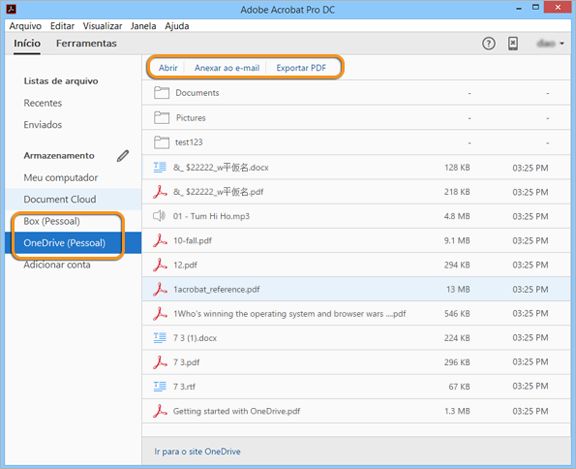Select the Documents folder name

(197, 93)
